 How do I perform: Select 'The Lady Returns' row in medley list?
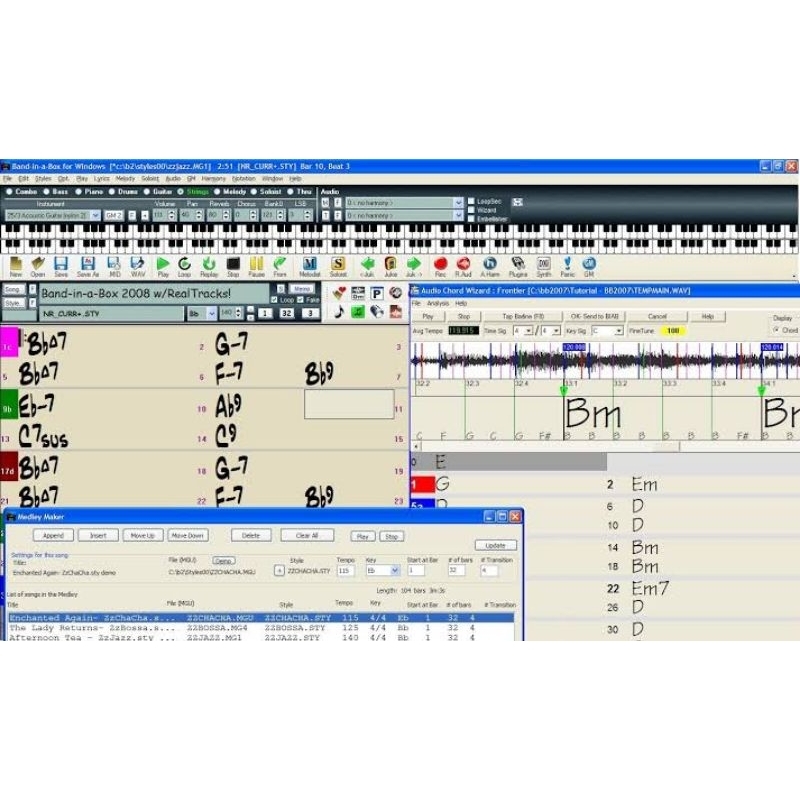(x=261, y=628)
